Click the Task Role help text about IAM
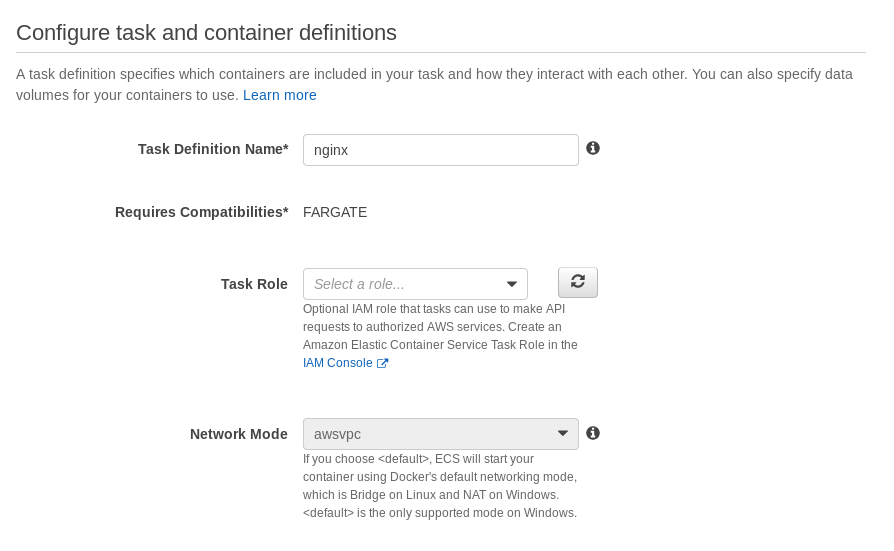Image resolution: width=894 pixels, height=551 pixels. (x=440, y=327)
